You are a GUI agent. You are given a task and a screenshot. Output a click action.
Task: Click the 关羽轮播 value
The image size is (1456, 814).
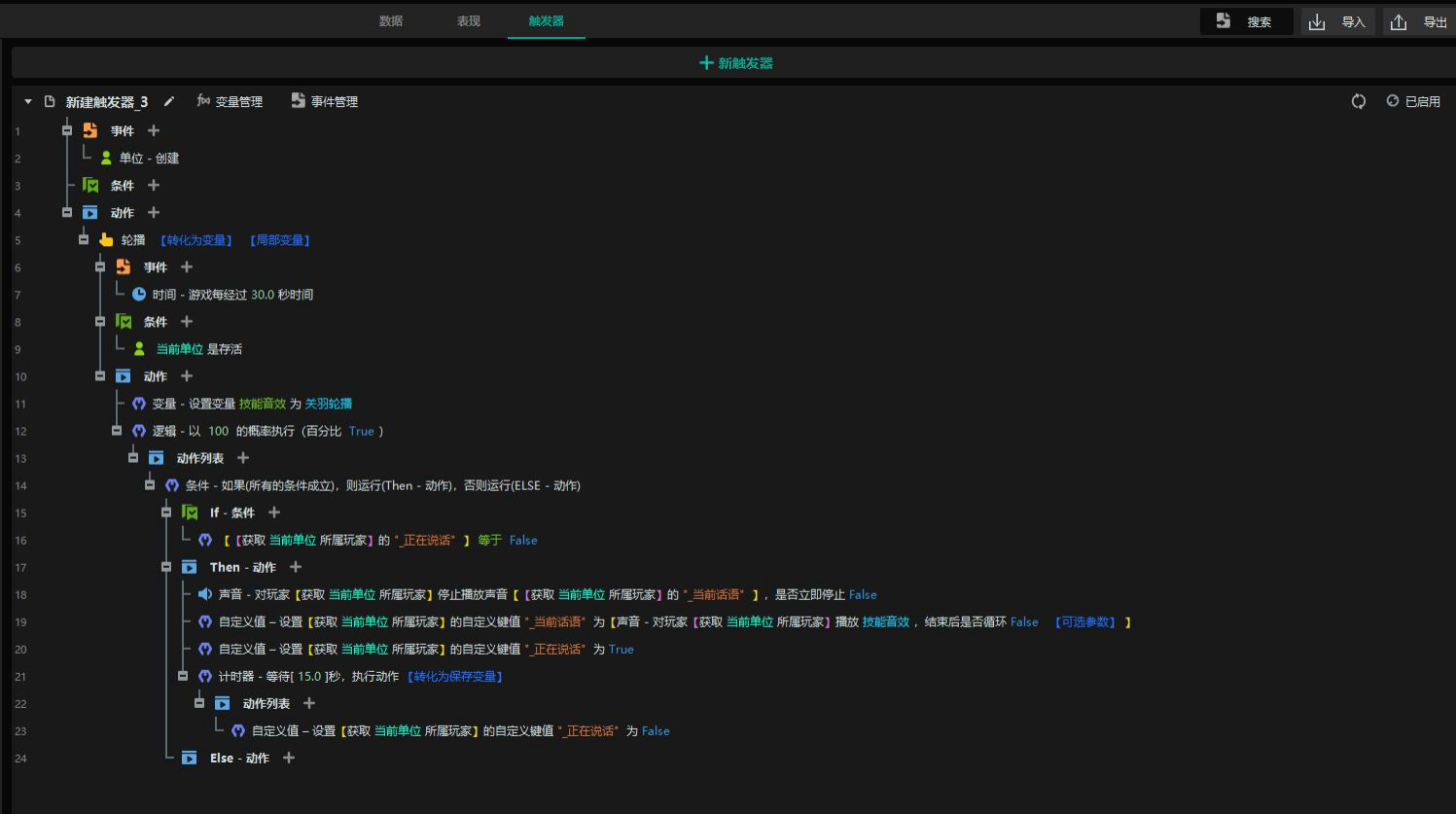coord(329,404)
